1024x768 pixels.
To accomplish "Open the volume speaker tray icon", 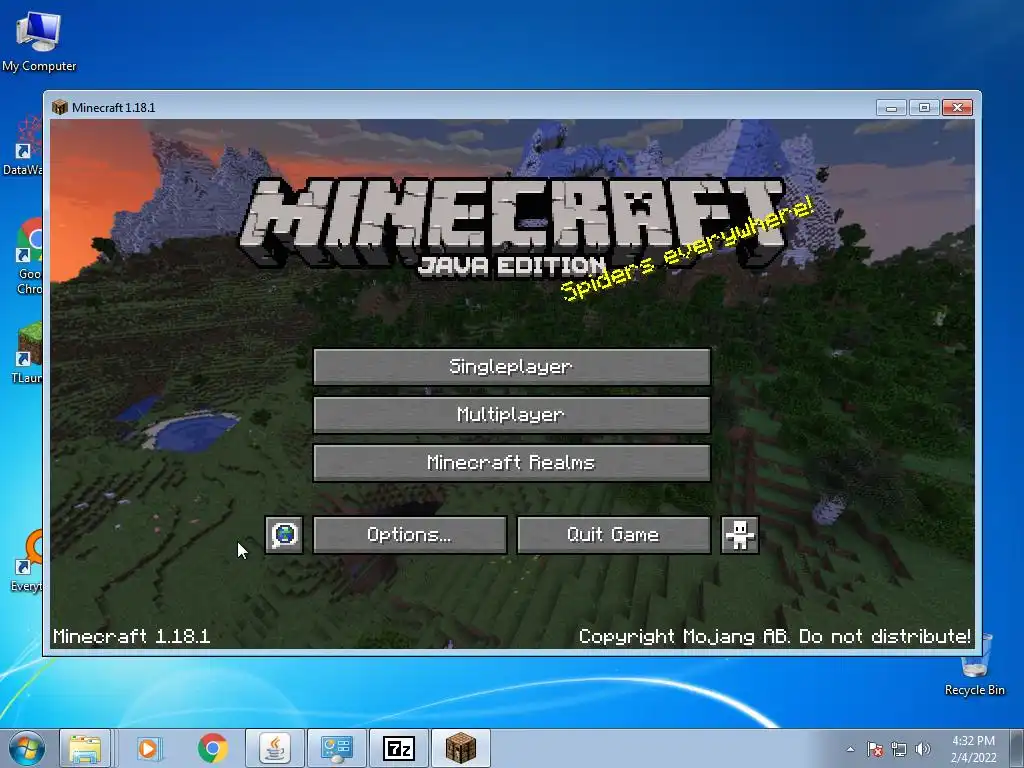I will 923,749.
